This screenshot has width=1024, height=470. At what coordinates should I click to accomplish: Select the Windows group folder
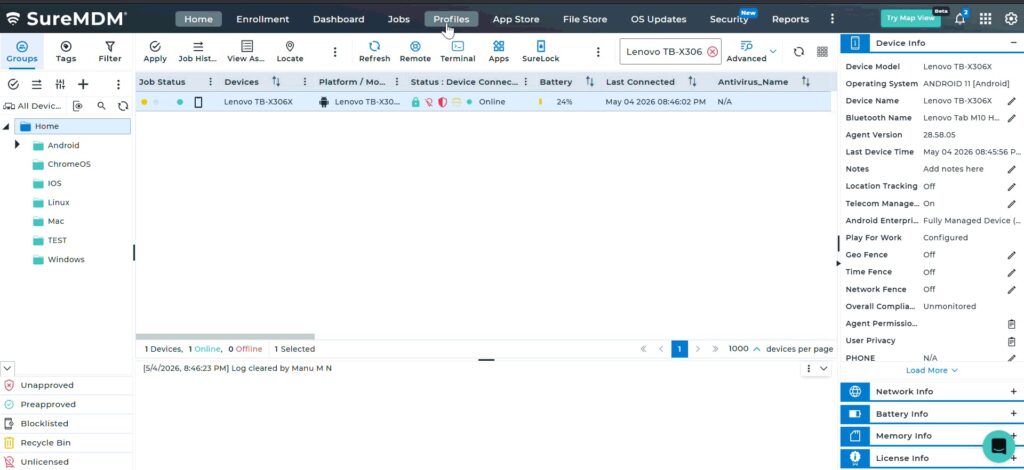coord(66,259)
